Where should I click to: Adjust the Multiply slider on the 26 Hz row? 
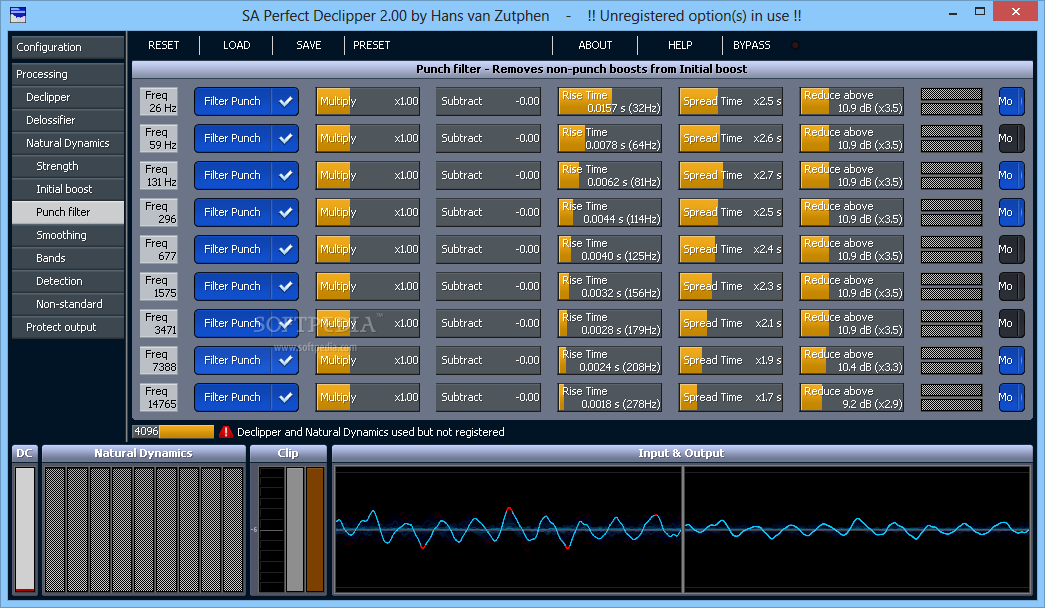click(368, 101)
